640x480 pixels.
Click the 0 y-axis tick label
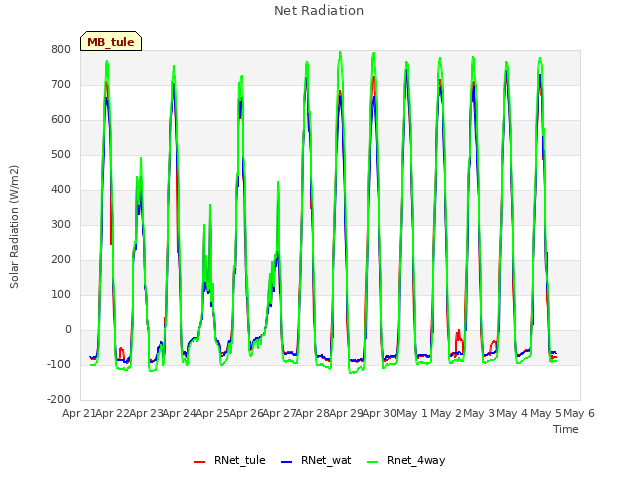[x=68, y=329]
